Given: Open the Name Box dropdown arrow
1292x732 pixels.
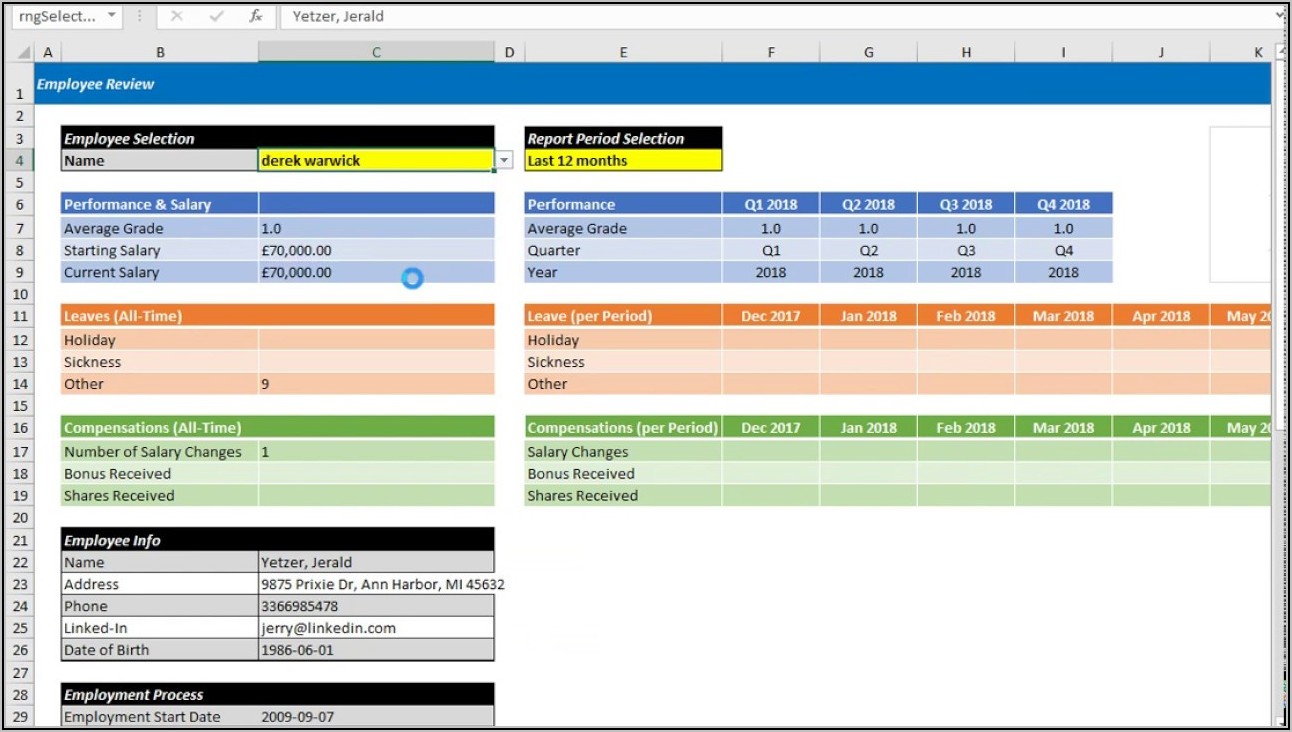Looking at the screenshot, I should [111, 16].
